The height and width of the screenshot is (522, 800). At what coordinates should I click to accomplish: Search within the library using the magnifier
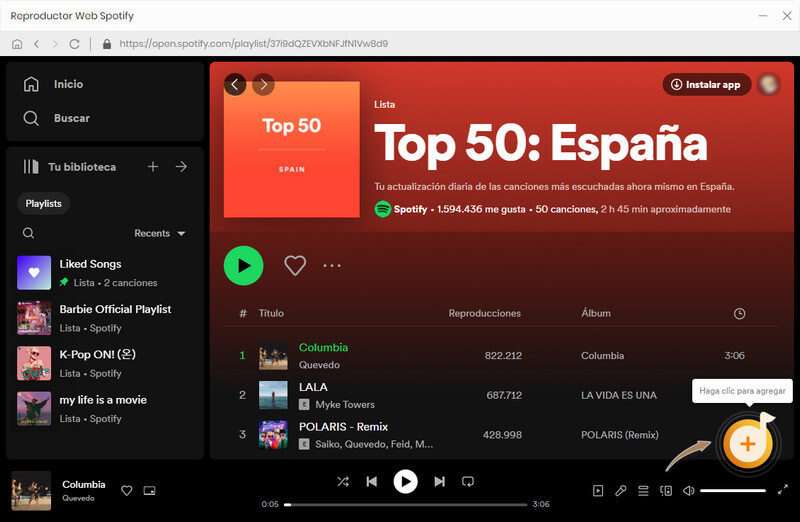[29, 233]
